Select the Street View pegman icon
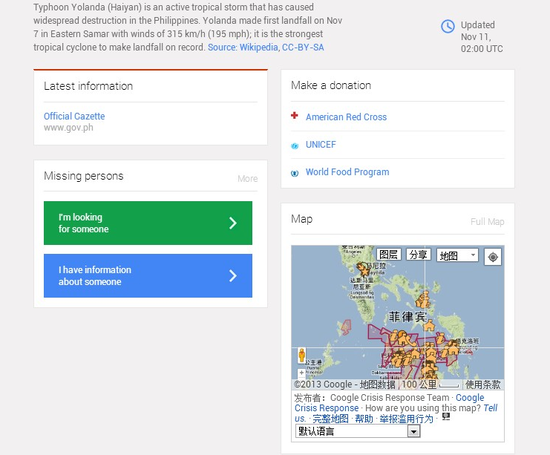 302,355
